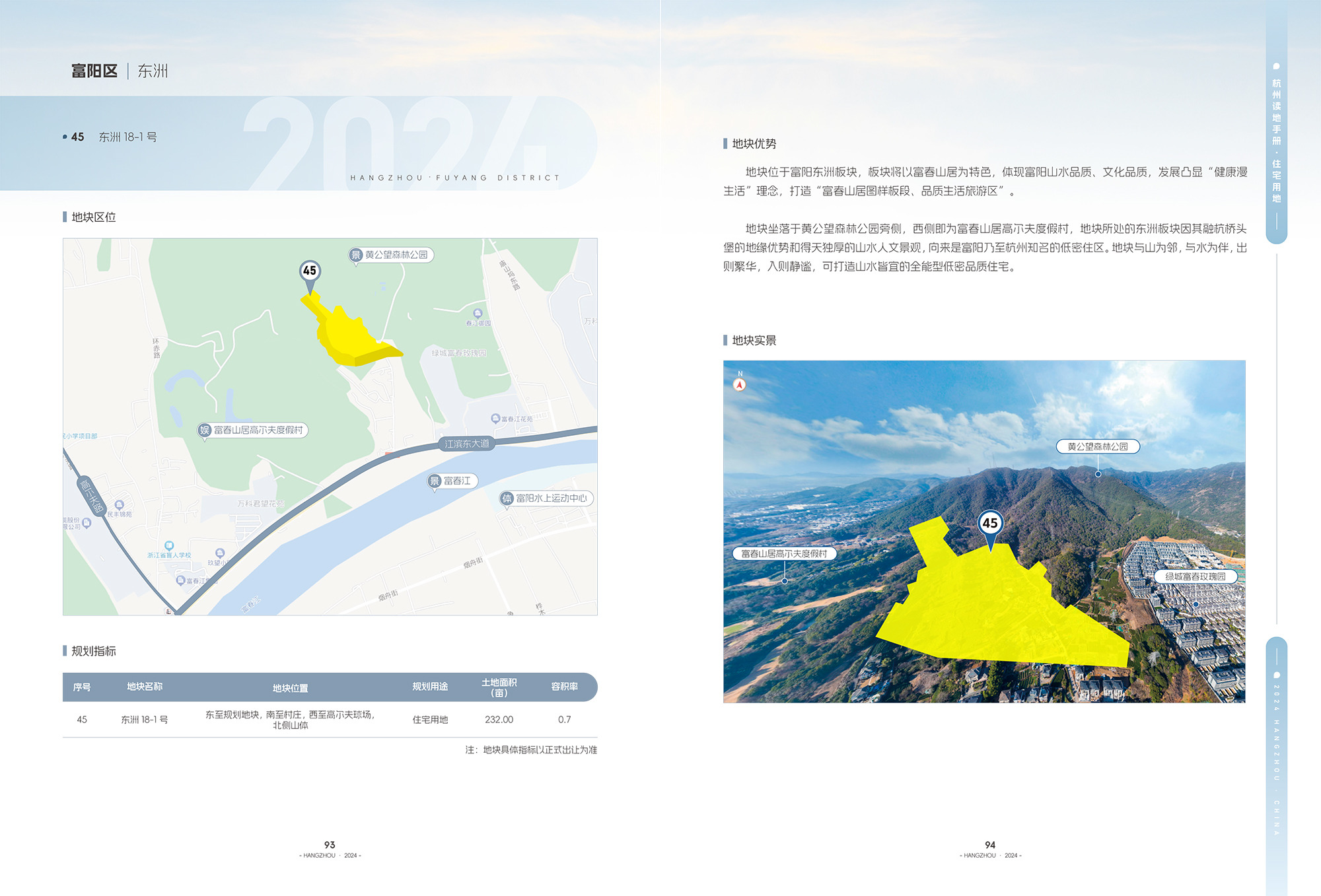Click the 45 location pin on the map
The height and width of the screenshot is (896, 1321).
(310, 276)
